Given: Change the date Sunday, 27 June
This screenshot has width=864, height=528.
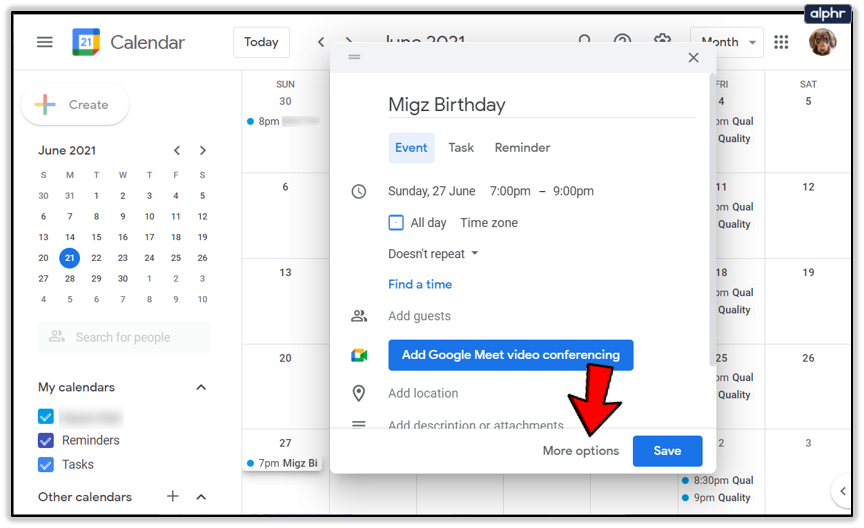Looking at the screenshot, I should 431,191.
